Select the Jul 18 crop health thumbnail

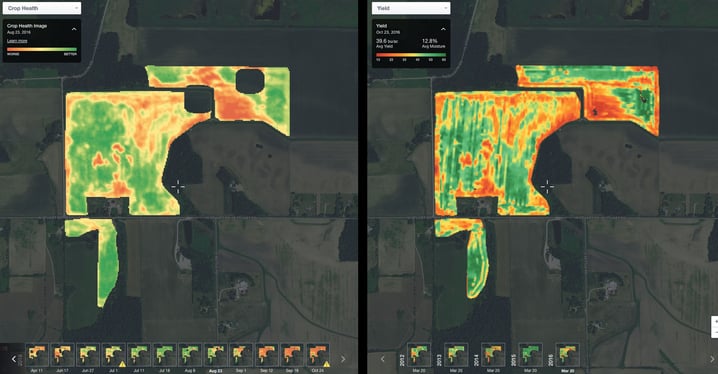164,355
